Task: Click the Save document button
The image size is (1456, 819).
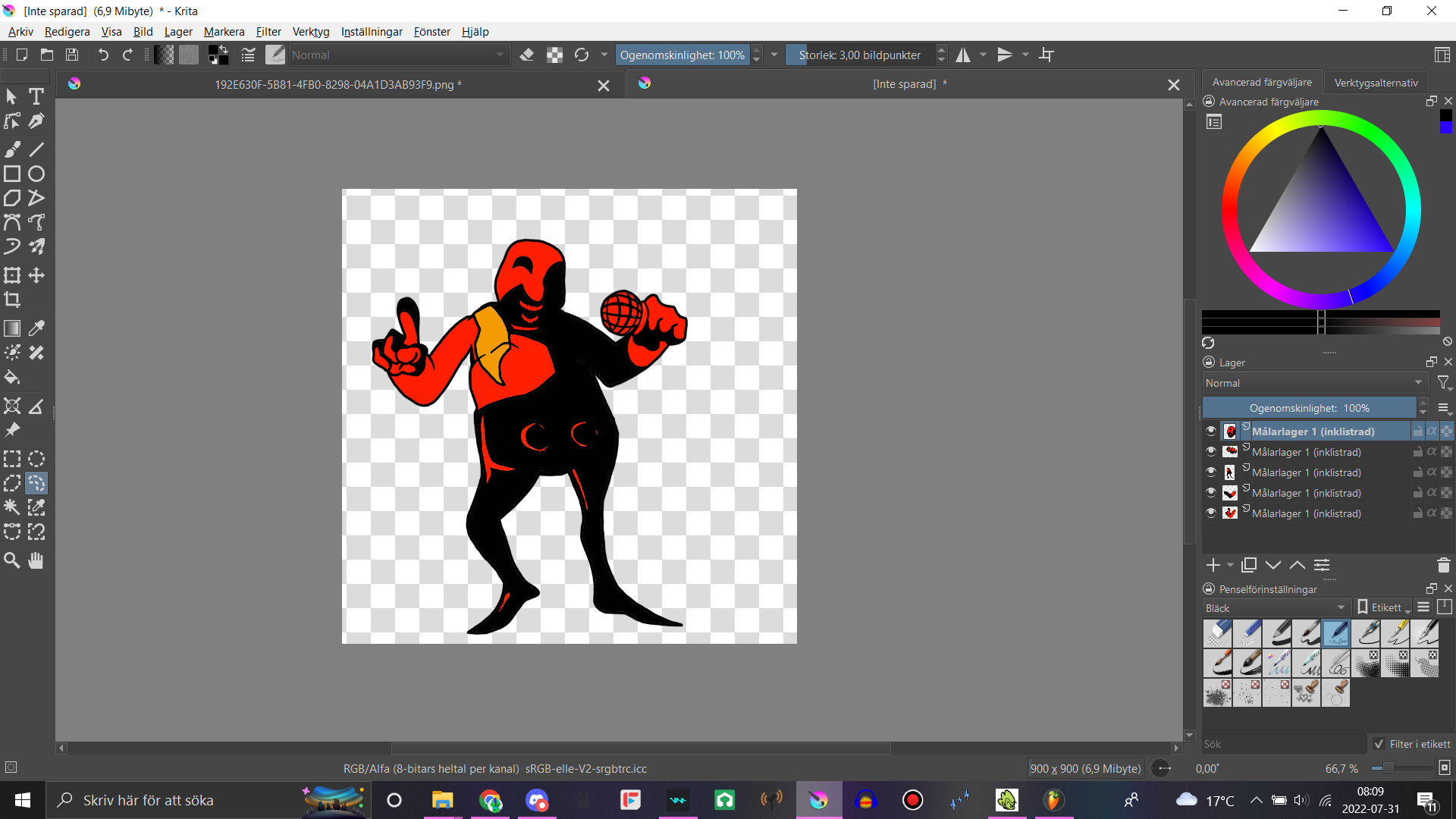Action: 72,55
